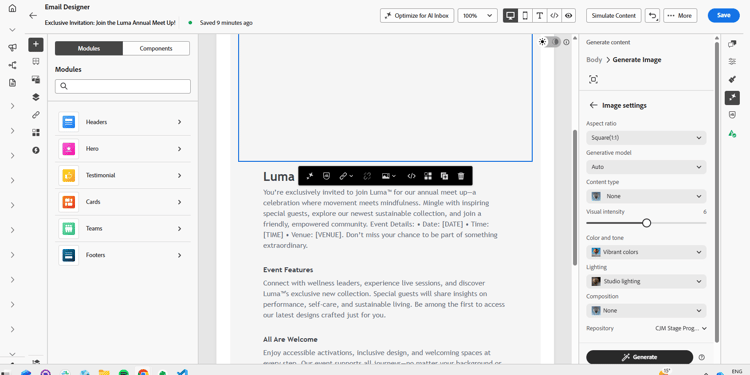Switch to mobile phone preview

tap(525, 15)
